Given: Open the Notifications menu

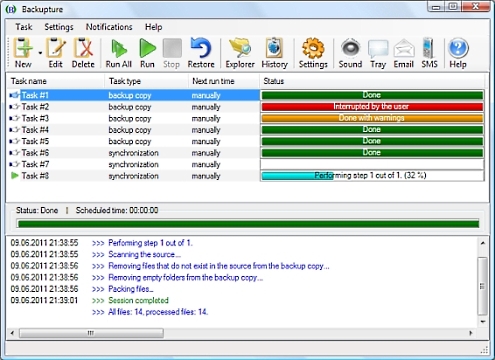Looking at the screenshot, I should point(109,27).
